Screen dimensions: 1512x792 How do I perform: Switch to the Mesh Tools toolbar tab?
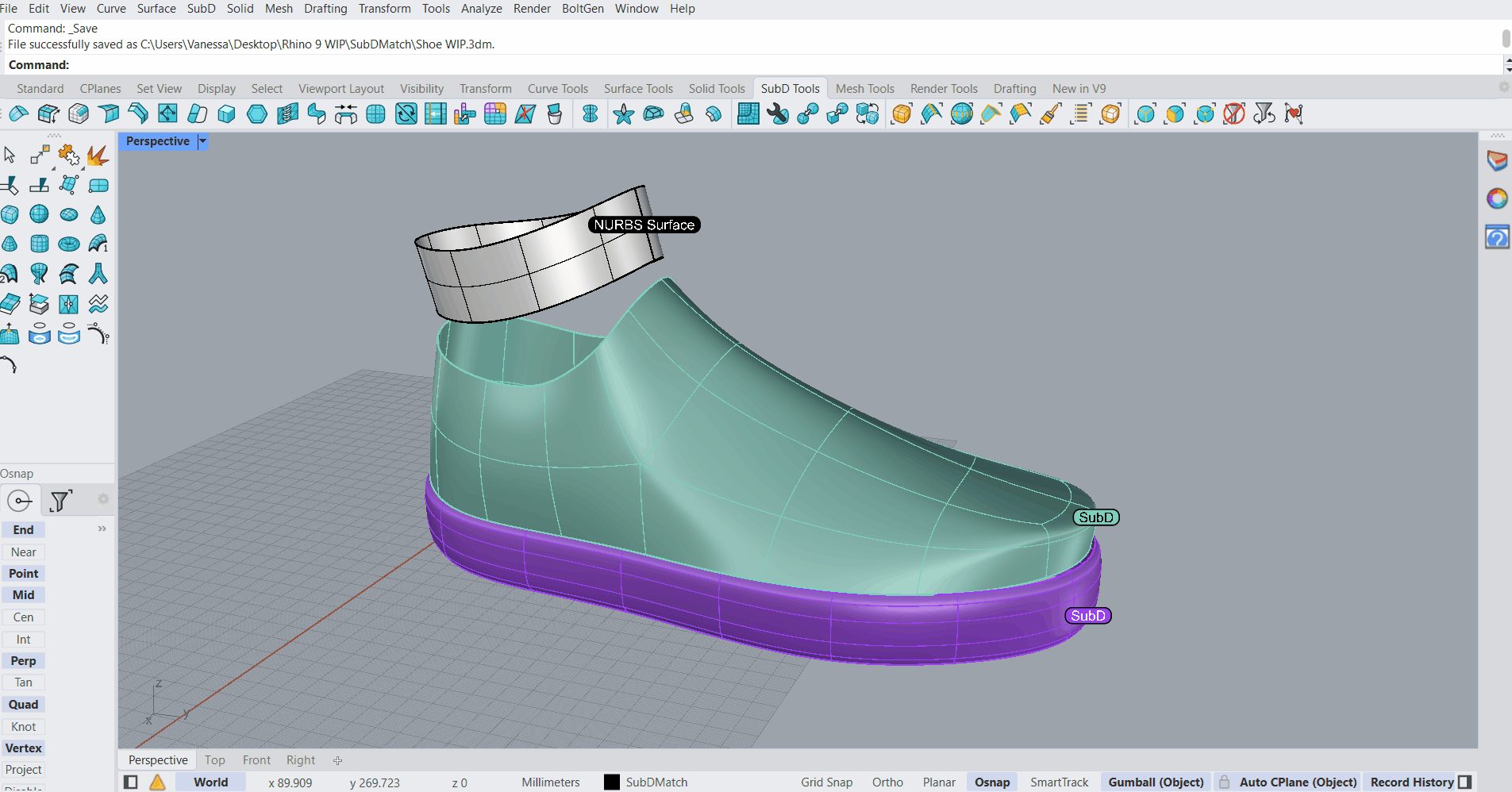pos(864,89)
